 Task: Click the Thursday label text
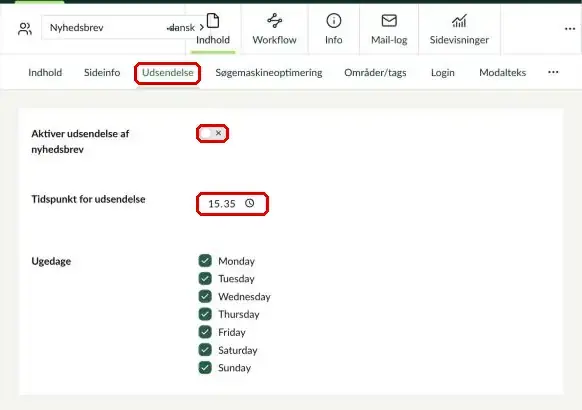[x=239, y=314]
